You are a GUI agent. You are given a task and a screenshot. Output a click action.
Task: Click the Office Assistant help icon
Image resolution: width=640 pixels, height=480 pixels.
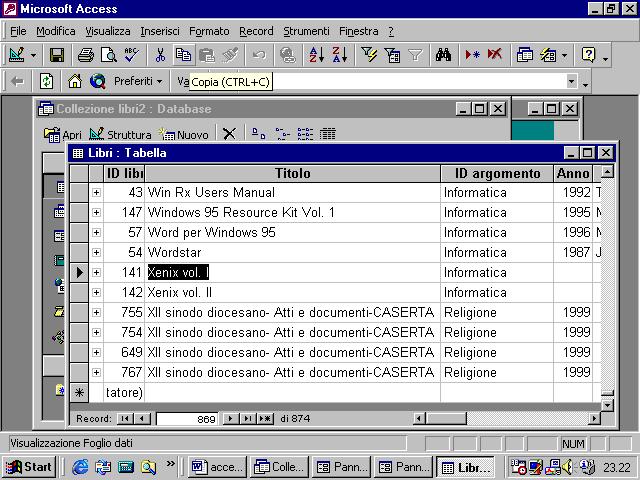588,55
